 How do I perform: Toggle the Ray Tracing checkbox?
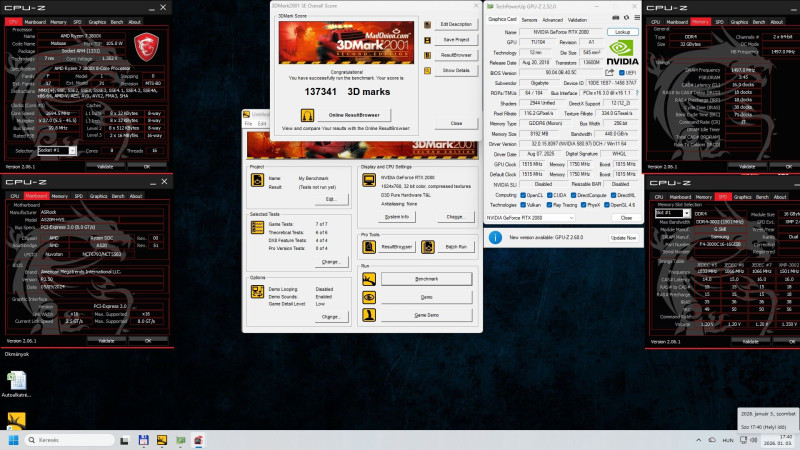(549, 205)
